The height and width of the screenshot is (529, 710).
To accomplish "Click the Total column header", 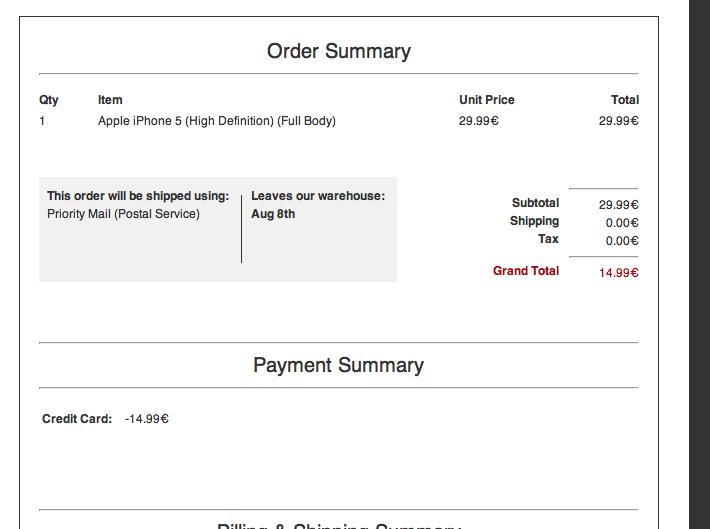I will coord(625,100).
